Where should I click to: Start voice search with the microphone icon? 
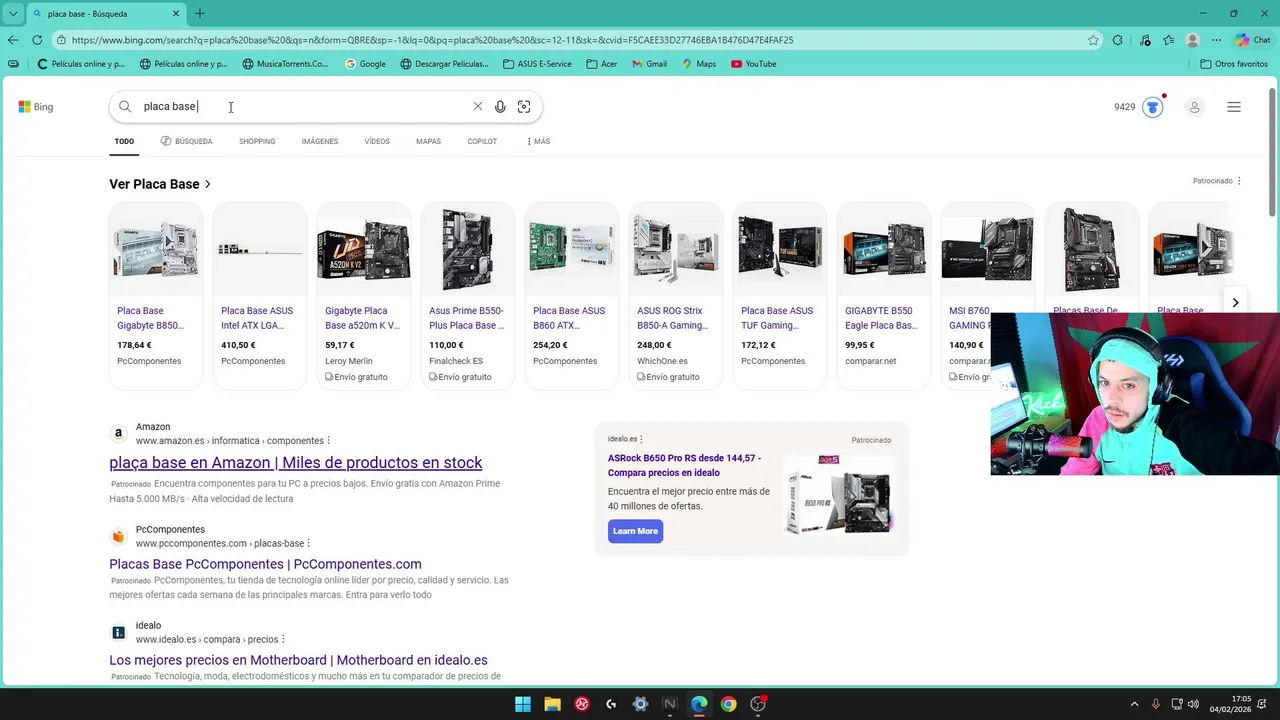tap(500, 107)
